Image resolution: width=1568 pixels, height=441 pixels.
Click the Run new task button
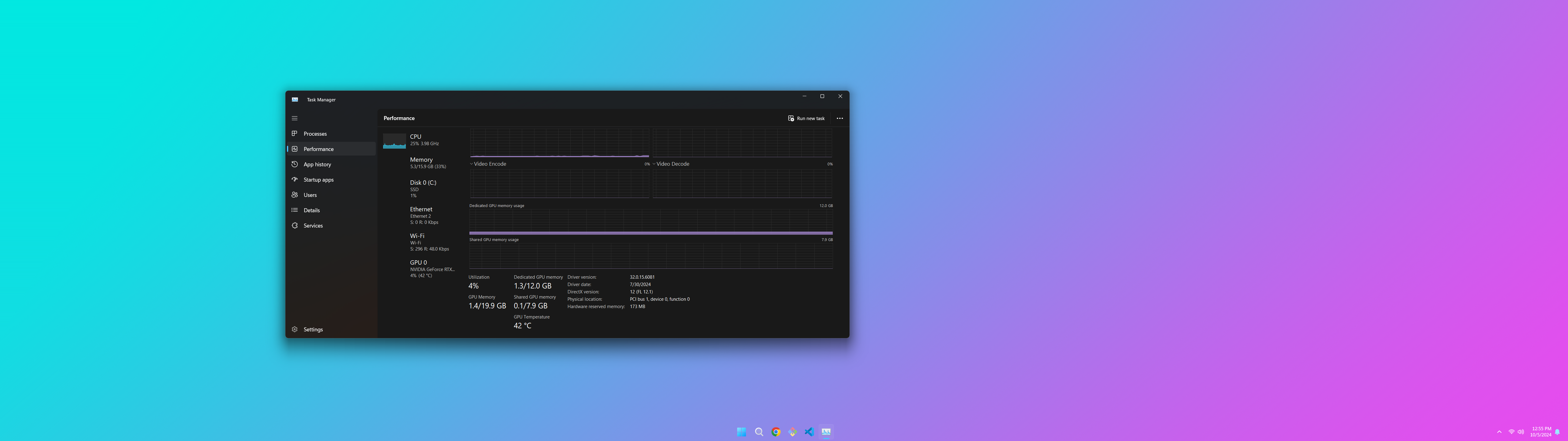pos(806,118)
